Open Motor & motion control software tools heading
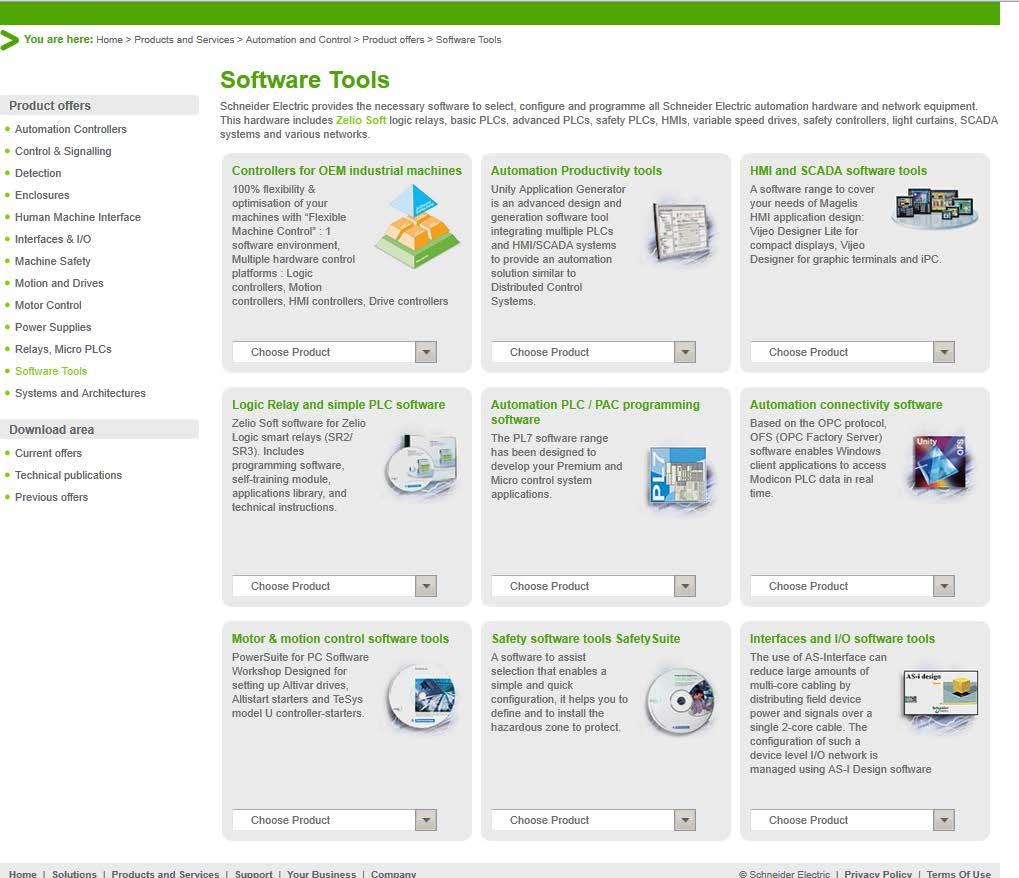 (341, 639)
